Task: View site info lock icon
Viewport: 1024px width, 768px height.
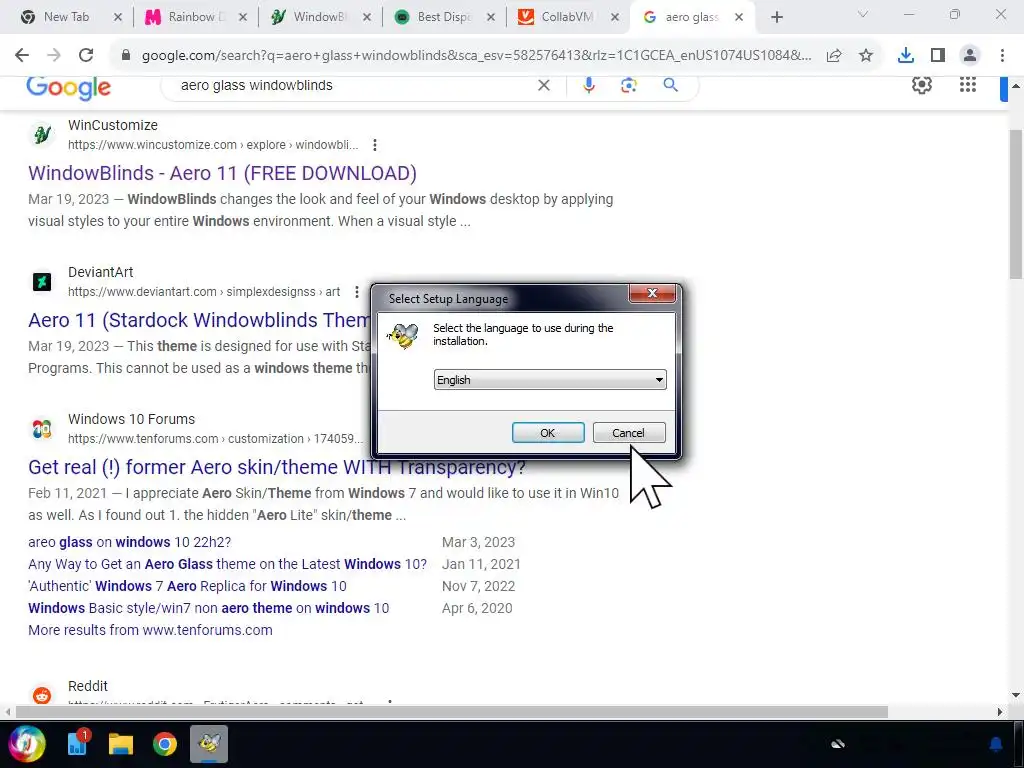Action: point(126,56)
